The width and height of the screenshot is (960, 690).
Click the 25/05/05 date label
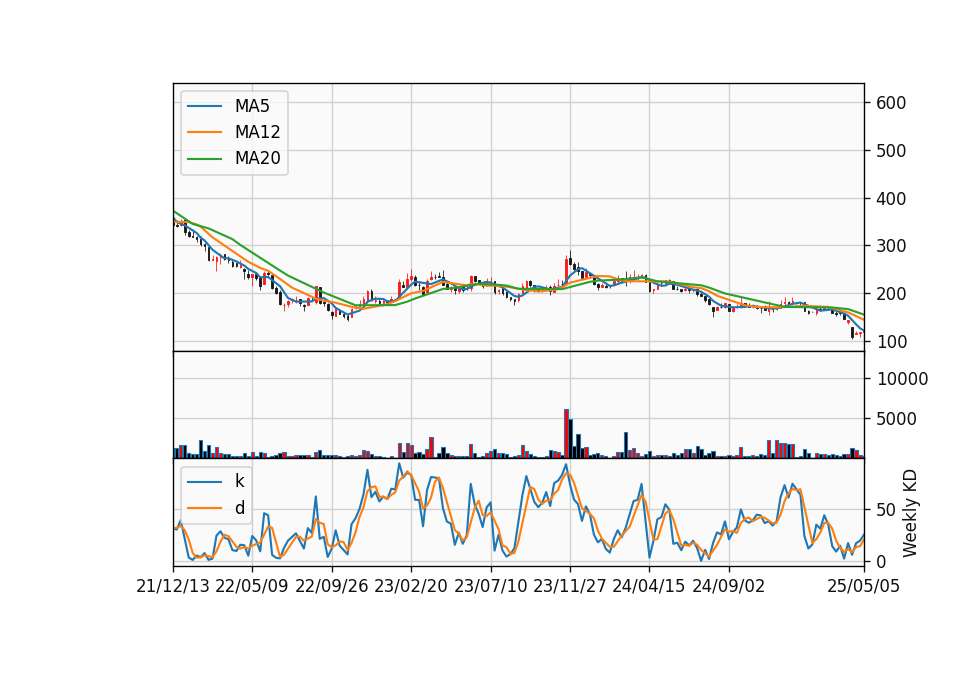(x=864, y=586)
